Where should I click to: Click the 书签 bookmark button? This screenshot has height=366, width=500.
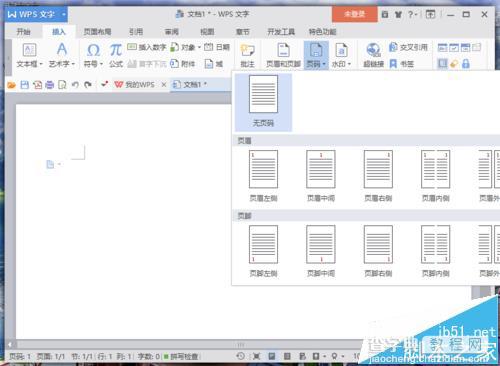(402, 64)
